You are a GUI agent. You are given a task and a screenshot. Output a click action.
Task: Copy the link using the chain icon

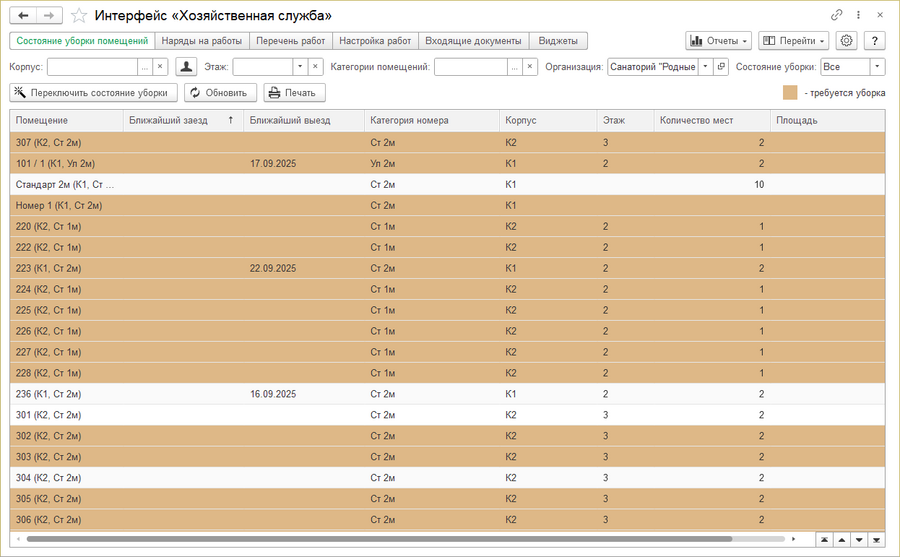click(836, 15)
